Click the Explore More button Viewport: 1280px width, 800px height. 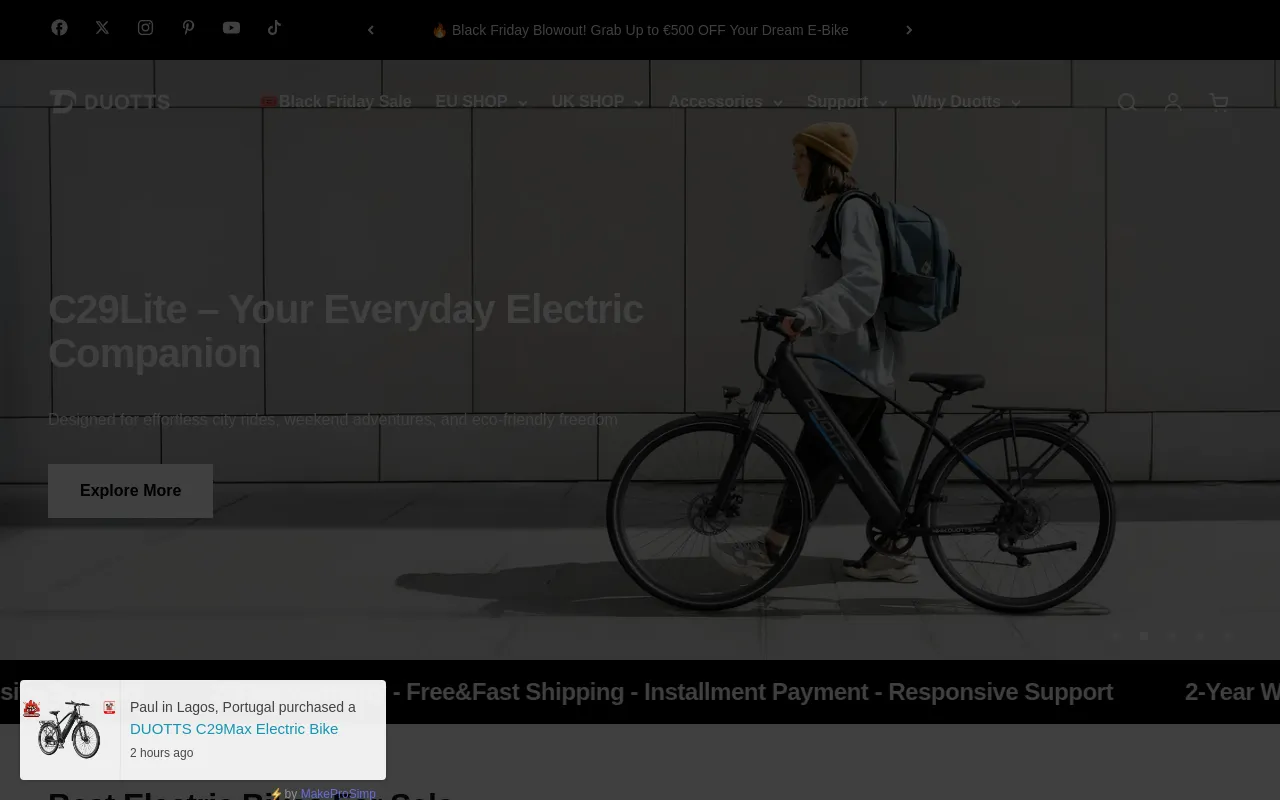pos(130,491)
